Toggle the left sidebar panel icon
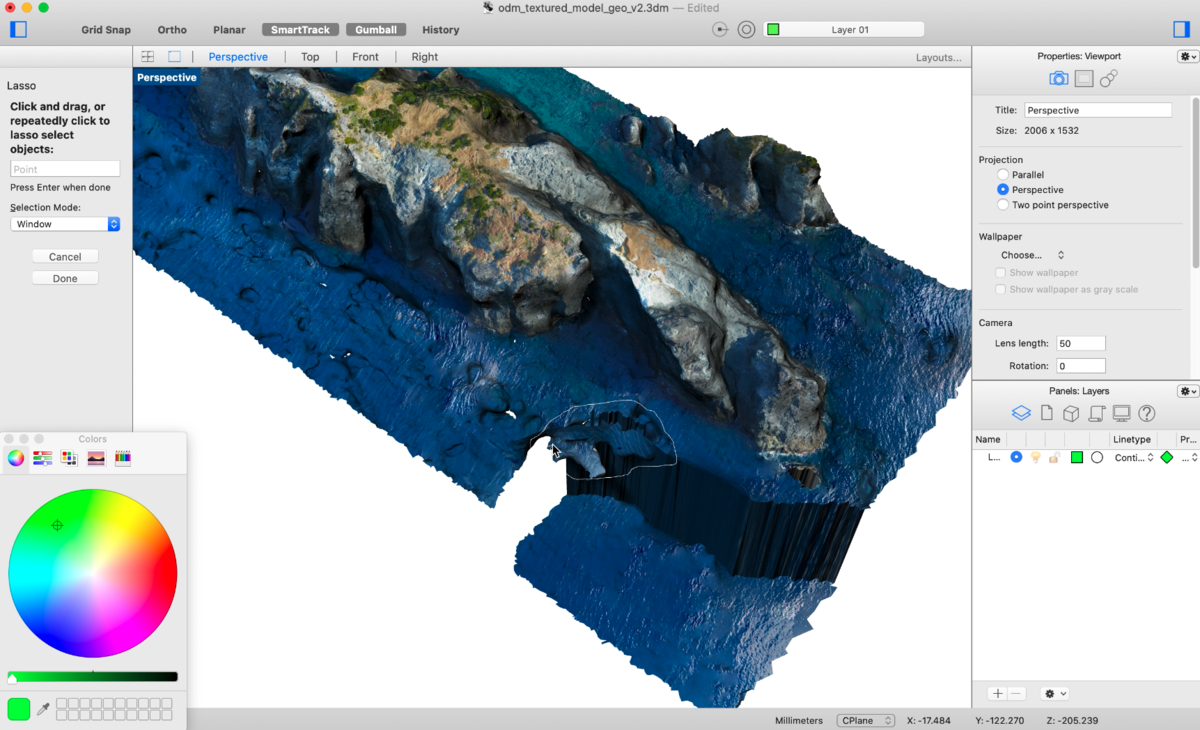Viewport: 1200px width, 730px height. 18,29
